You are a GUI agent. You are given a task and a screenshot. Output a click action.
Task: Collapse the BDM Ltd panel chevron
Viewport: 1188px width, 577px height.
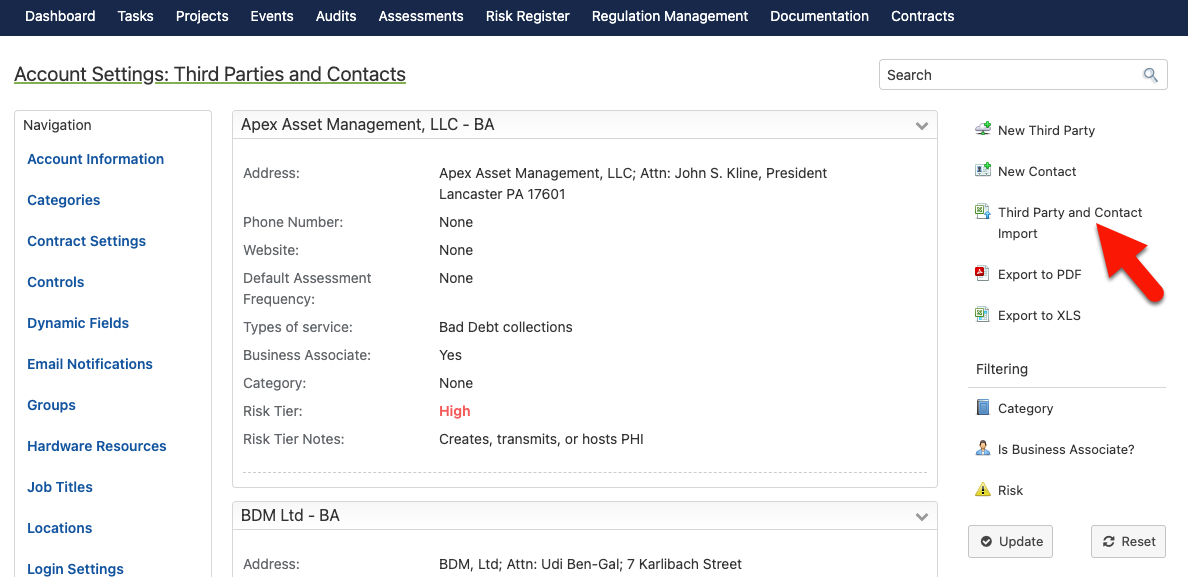pos(921,516)
